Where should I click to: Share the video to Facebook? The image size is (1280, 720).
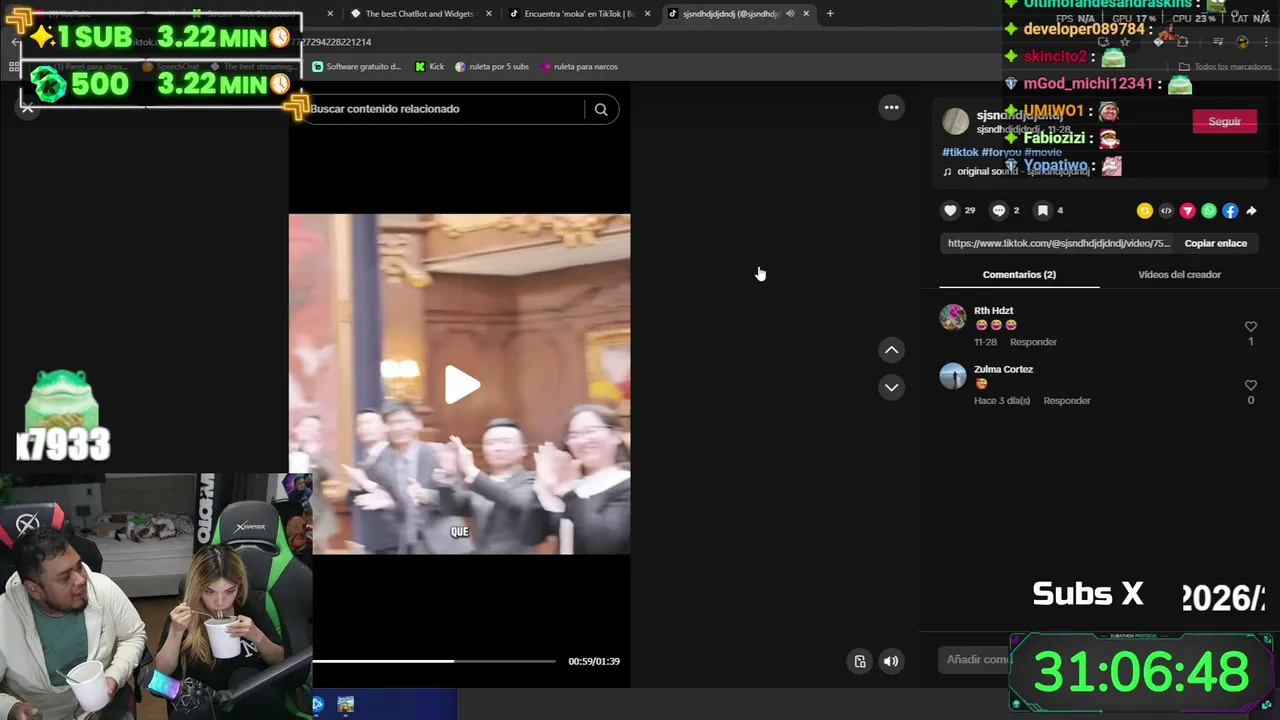click(1230, 210)
